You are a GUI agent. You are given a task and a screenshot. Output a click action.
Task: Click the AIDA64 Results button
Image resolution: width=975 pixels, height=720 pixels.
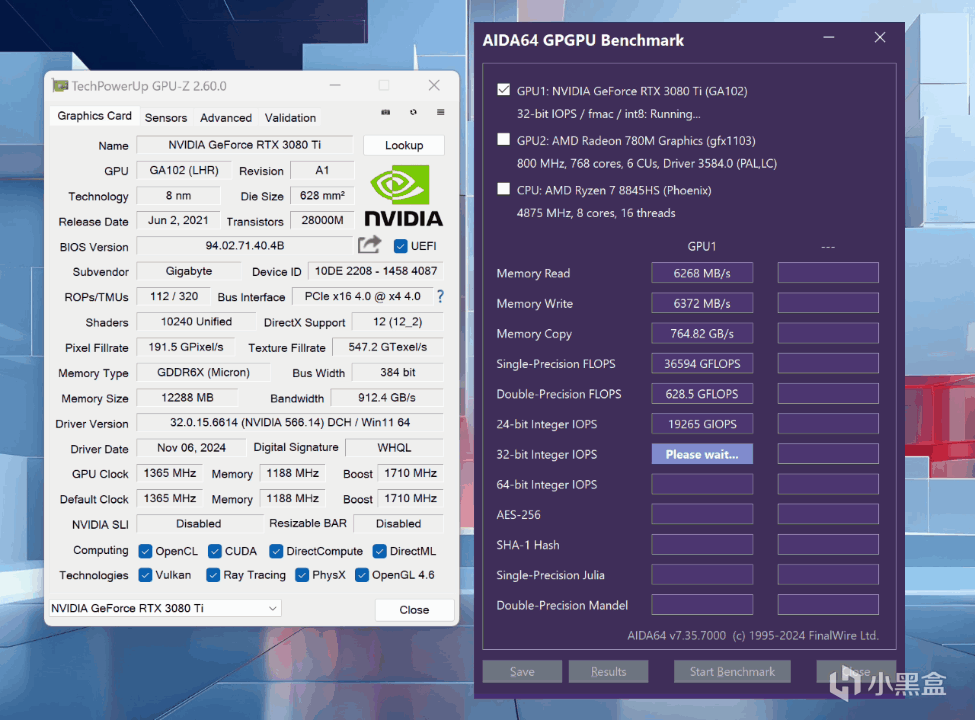(609, 672)
